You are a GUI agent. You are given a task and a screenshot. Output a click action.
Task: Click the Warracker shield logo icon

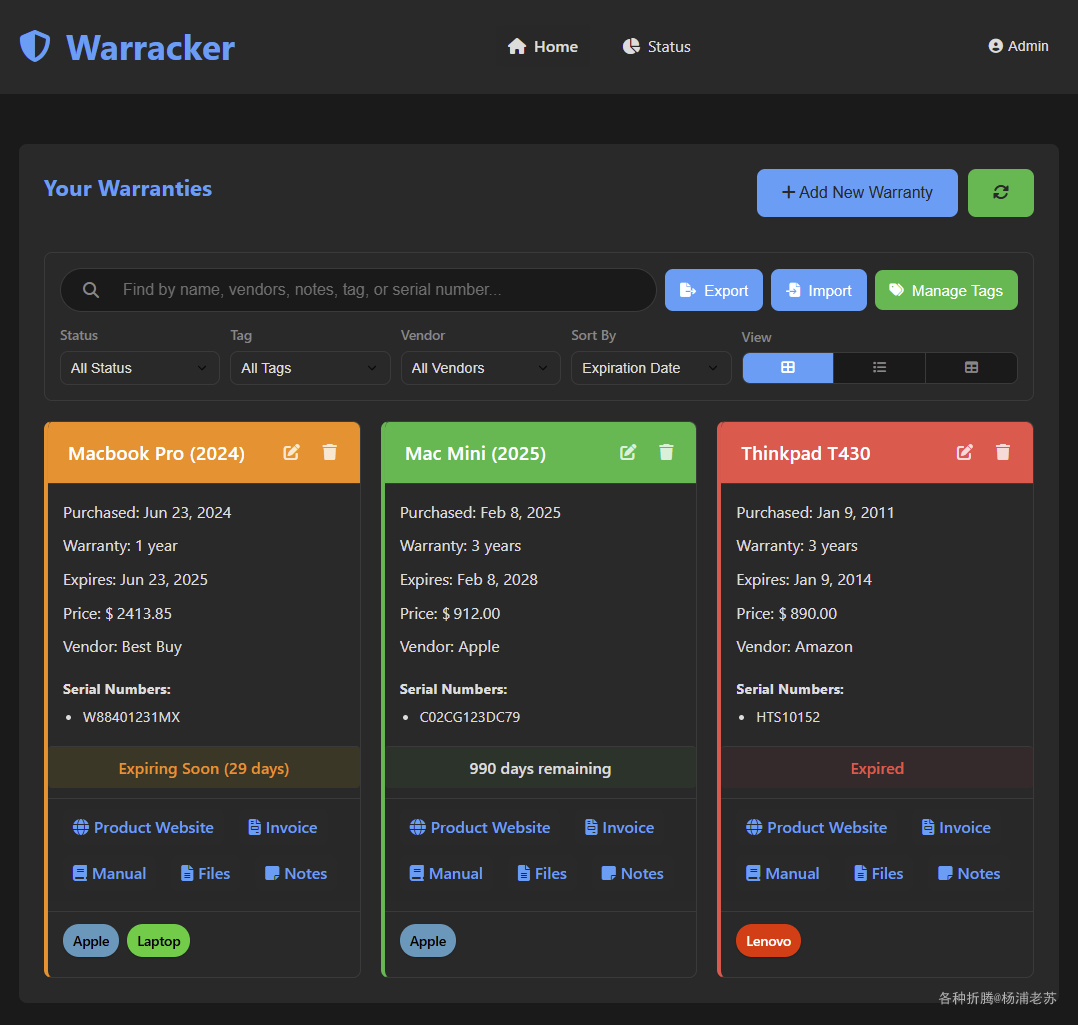tap(34, 47)
